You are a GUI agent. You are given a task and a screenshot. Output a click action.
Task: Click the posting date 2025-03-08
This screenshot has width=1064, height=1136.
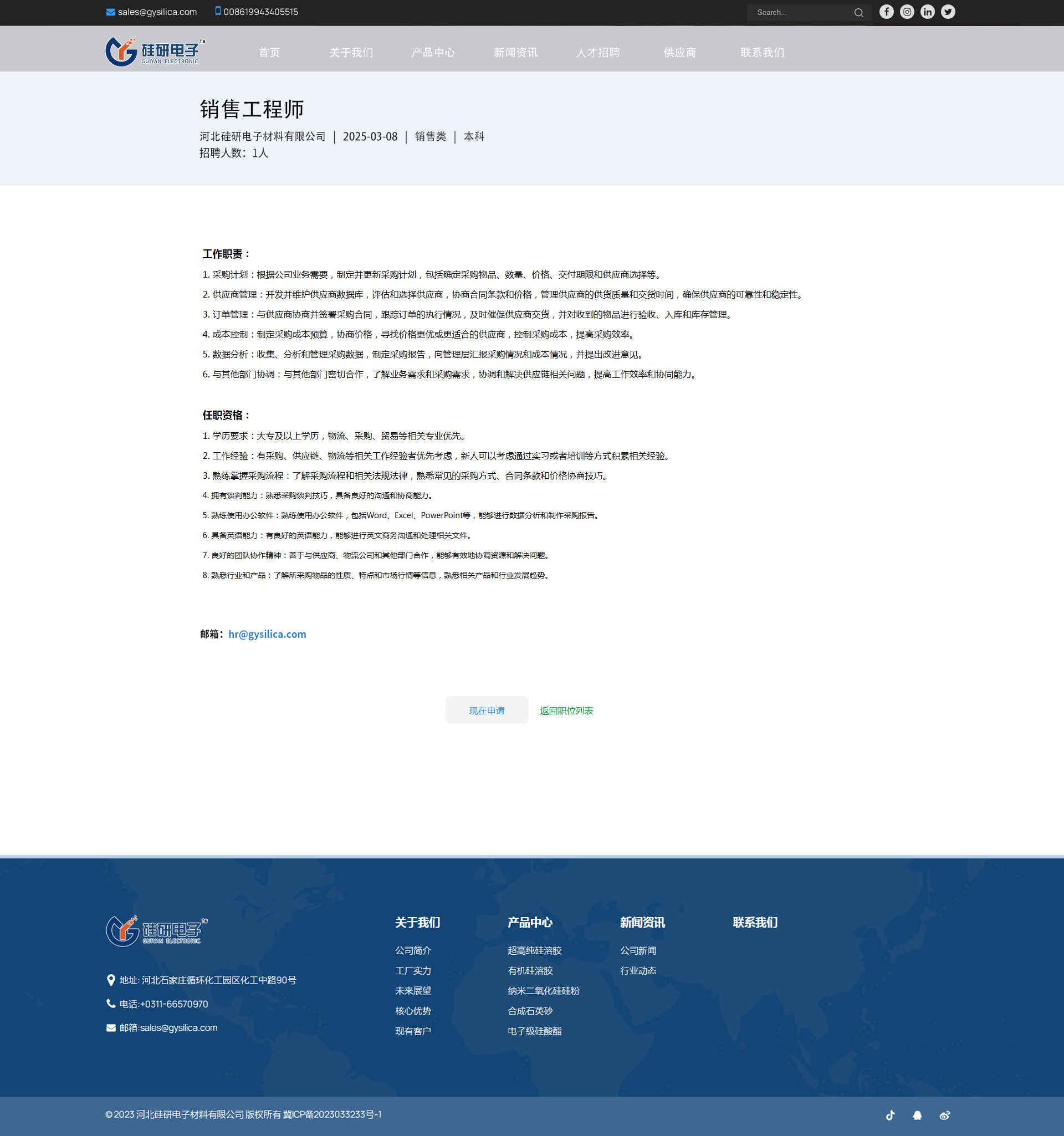click(370, 136)
